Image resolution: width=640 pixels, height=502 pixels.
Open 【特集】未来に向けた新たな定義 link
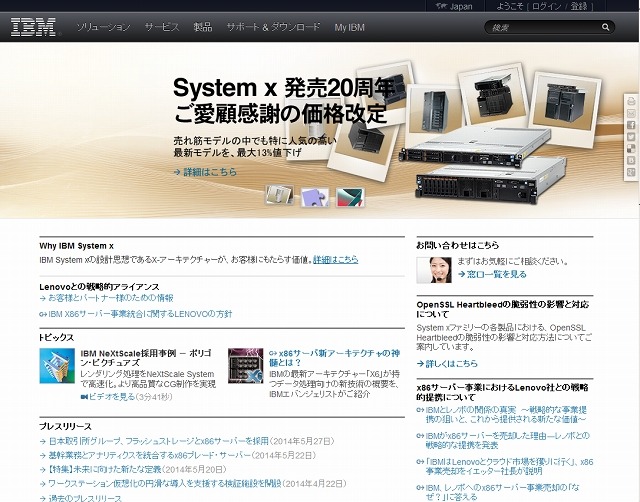[x=105, y=469]
